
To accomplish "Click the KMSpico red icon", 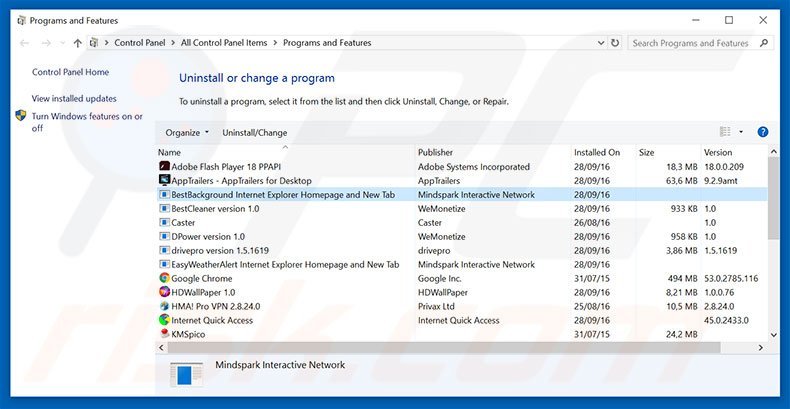I will click(164, 333).
